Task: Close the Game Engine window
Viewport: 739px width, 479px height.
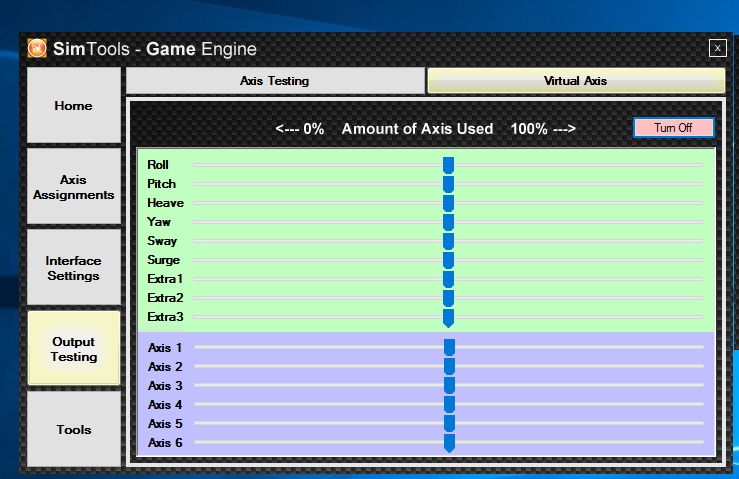Action: coord(717,48)
